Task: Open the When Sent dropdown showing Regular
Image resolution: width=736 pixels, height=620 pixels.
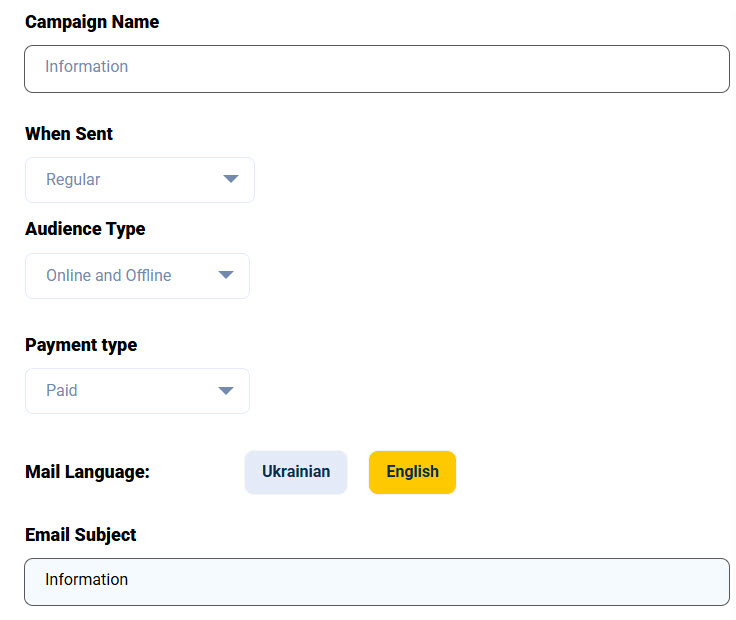Action: (x=139, y=180)
